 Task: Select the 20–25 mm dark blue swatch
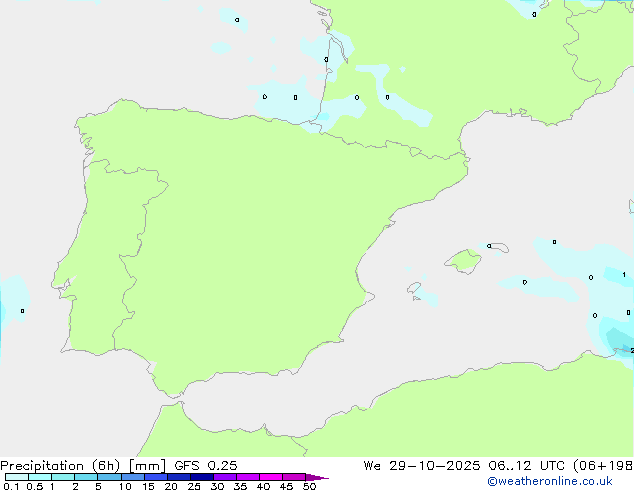179,477
